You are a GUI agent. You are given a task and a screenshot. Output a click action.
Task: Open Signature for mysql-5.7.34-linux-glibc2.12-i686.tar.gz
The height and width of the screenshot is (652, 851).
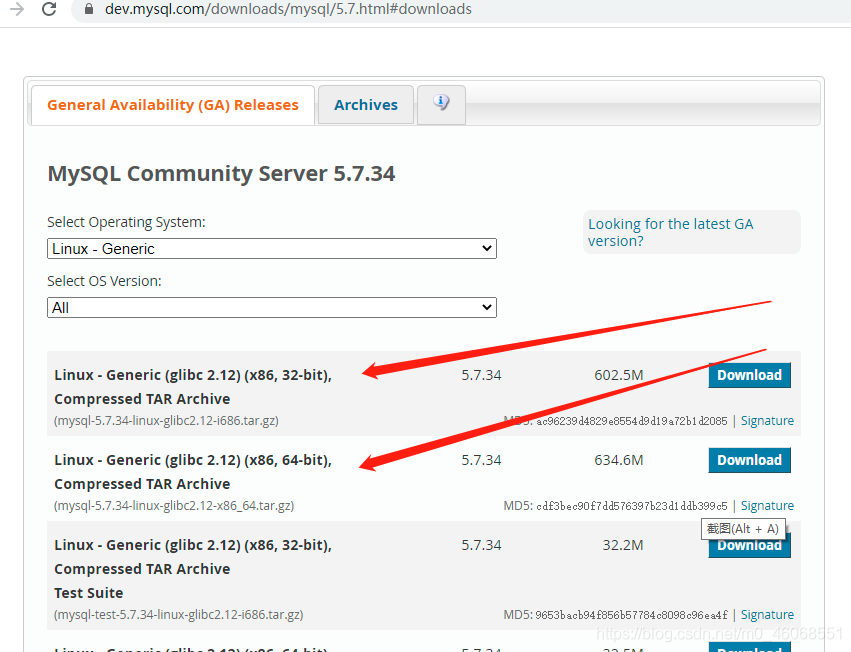(x=767, y=421)
